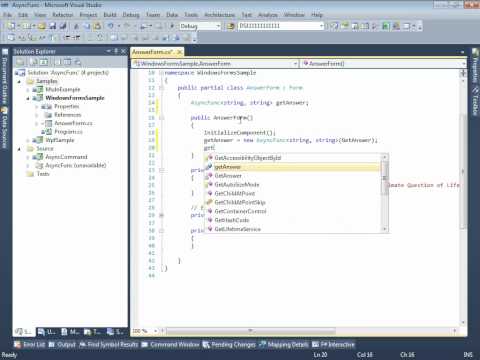The width and height of the screenshot is (480, 360).
Task: Click the View Class Diagram icon in Solution Explorer
Action: 78,62
